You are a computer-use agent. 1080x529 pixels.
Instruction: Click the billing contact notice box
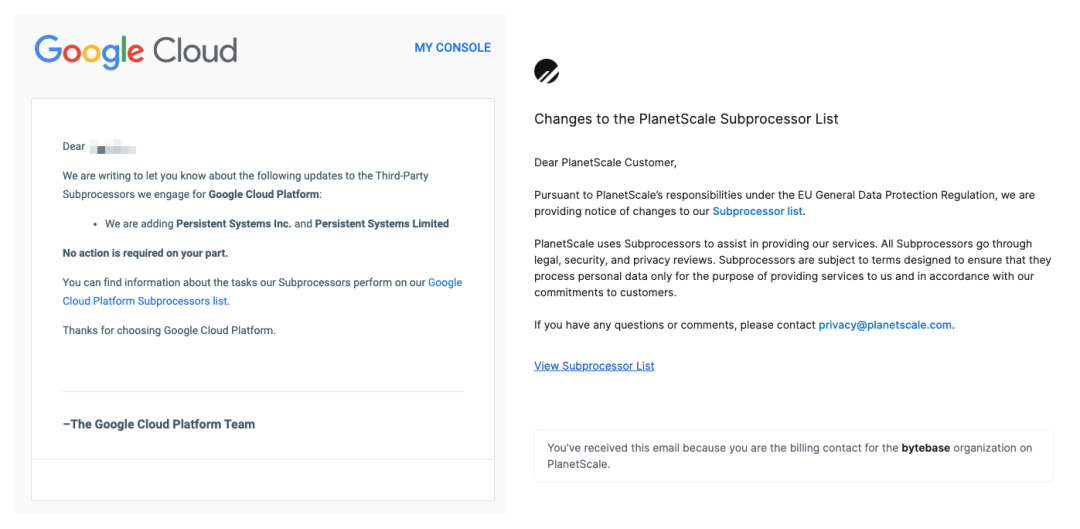pos(793,455)
